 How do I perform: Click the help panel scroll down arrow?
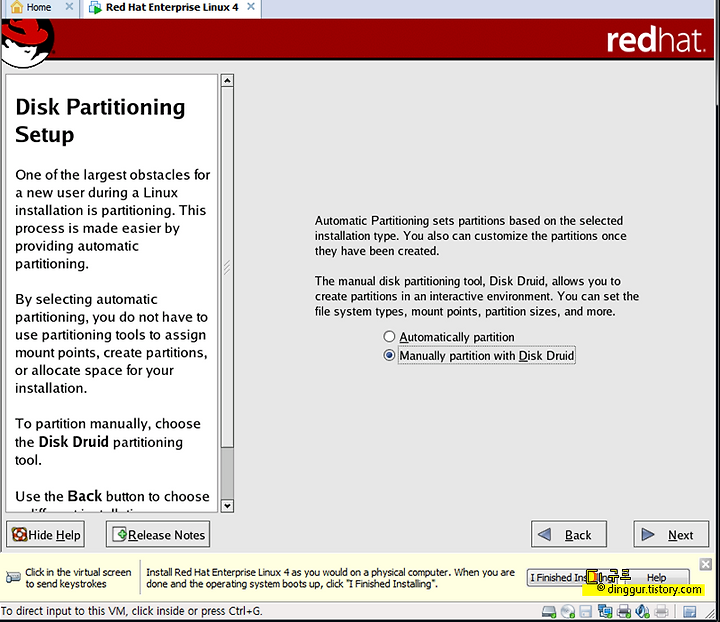(227, 506)
